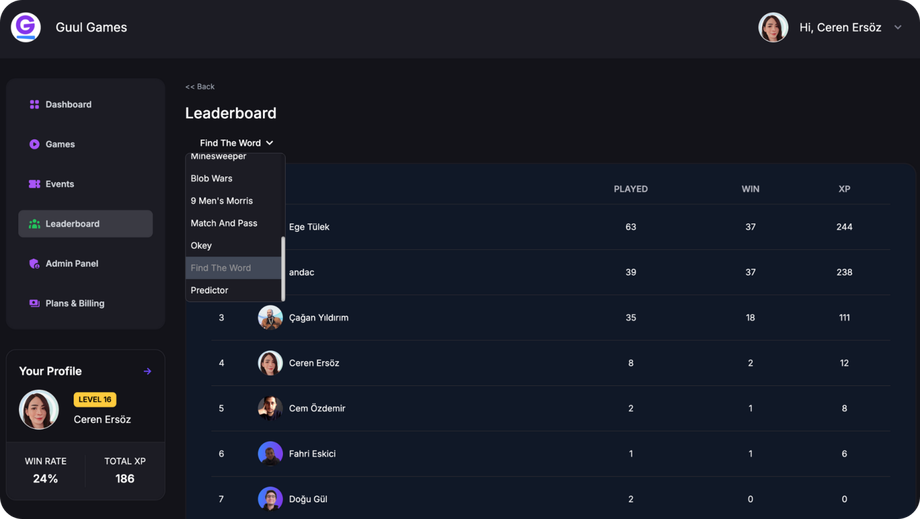Pick Okey from the game list
Screen dimensions: 920x519
click(202, 245)
